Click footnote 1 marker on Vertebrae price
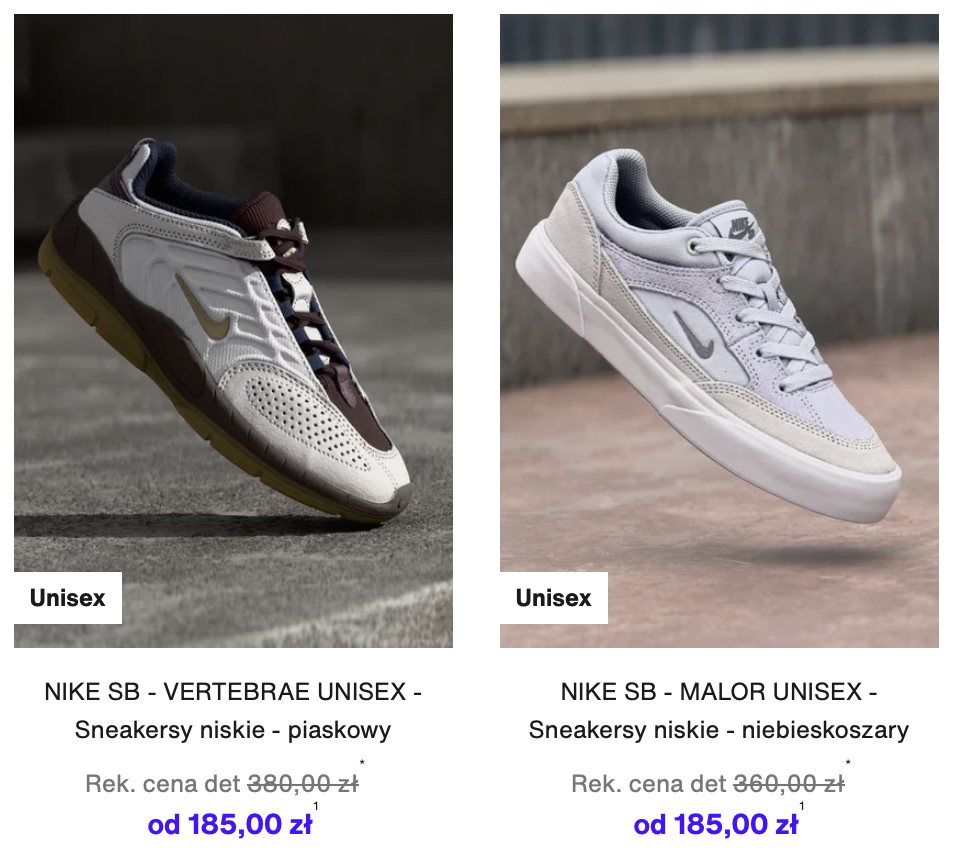This screenshot has width=958, height=860. click(x=316, y=806)
